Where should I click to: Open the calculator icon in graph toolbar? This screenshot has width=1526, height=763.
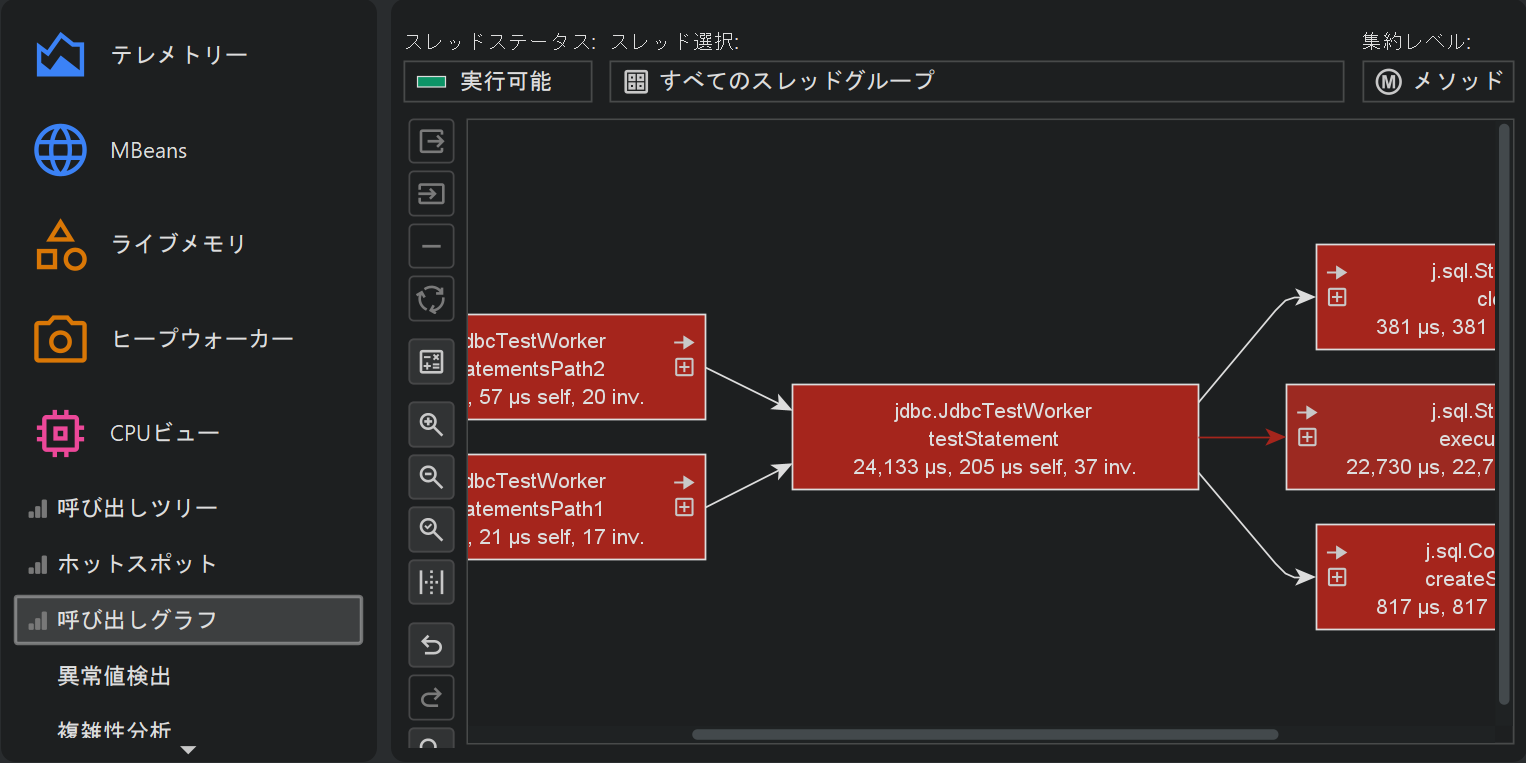pyautogui.click(x=431, y=362)
